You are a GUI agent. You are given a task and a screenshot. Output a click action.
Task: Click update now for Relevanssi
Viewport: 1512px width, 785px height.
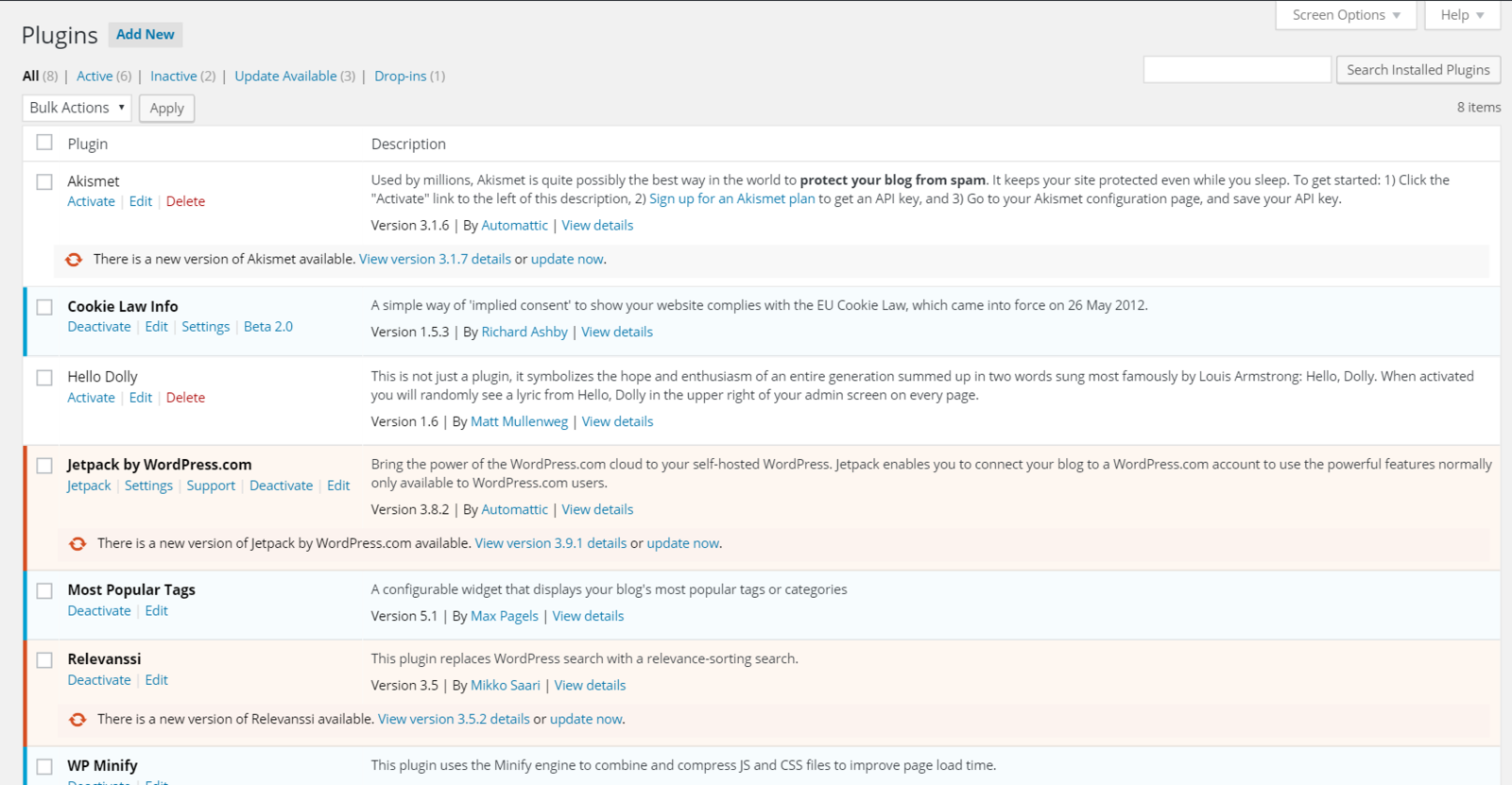pos(586,719)
